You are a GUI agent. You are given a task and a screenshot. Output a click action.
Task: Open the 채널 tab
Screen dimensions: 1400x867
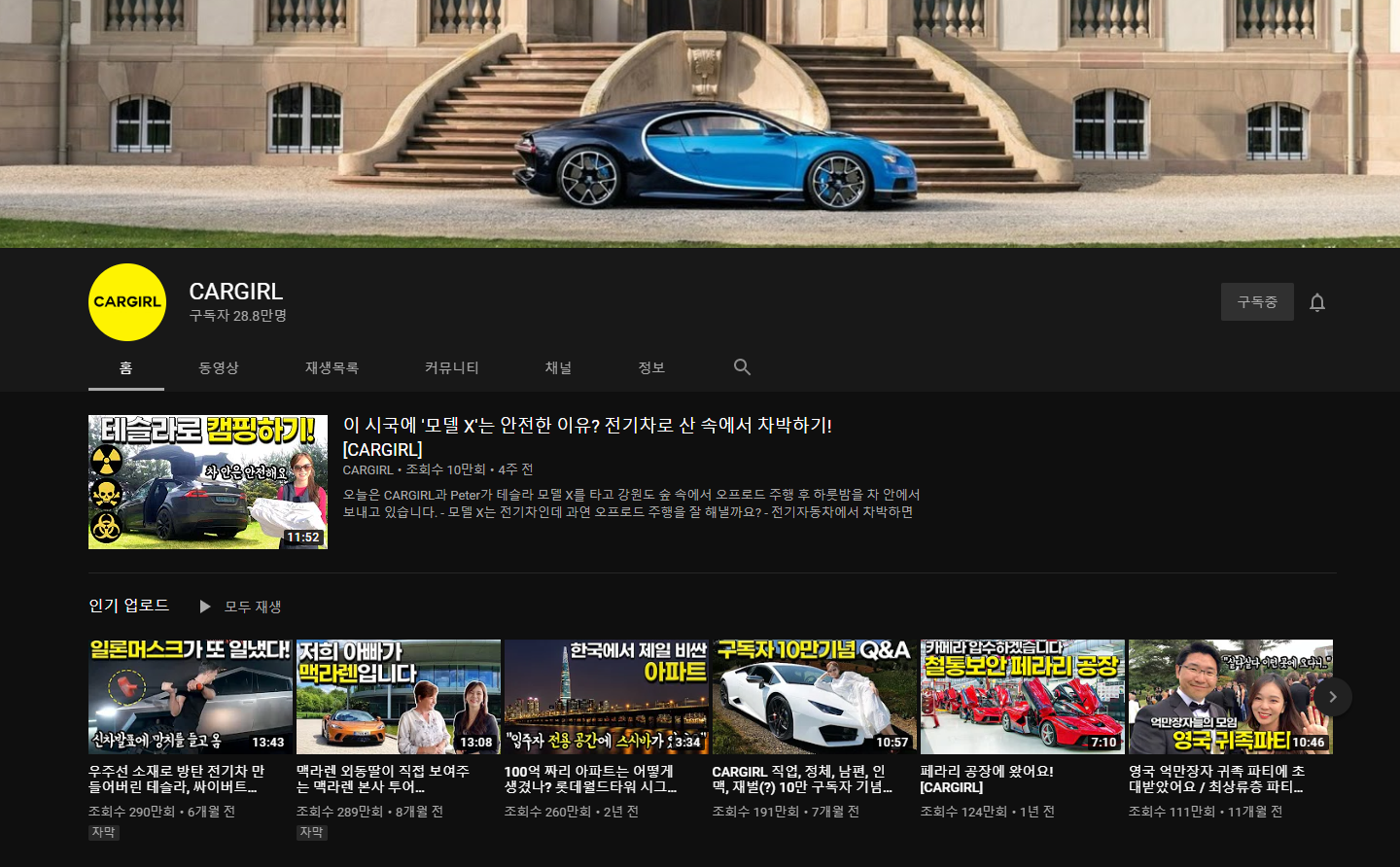pos(558,367)
